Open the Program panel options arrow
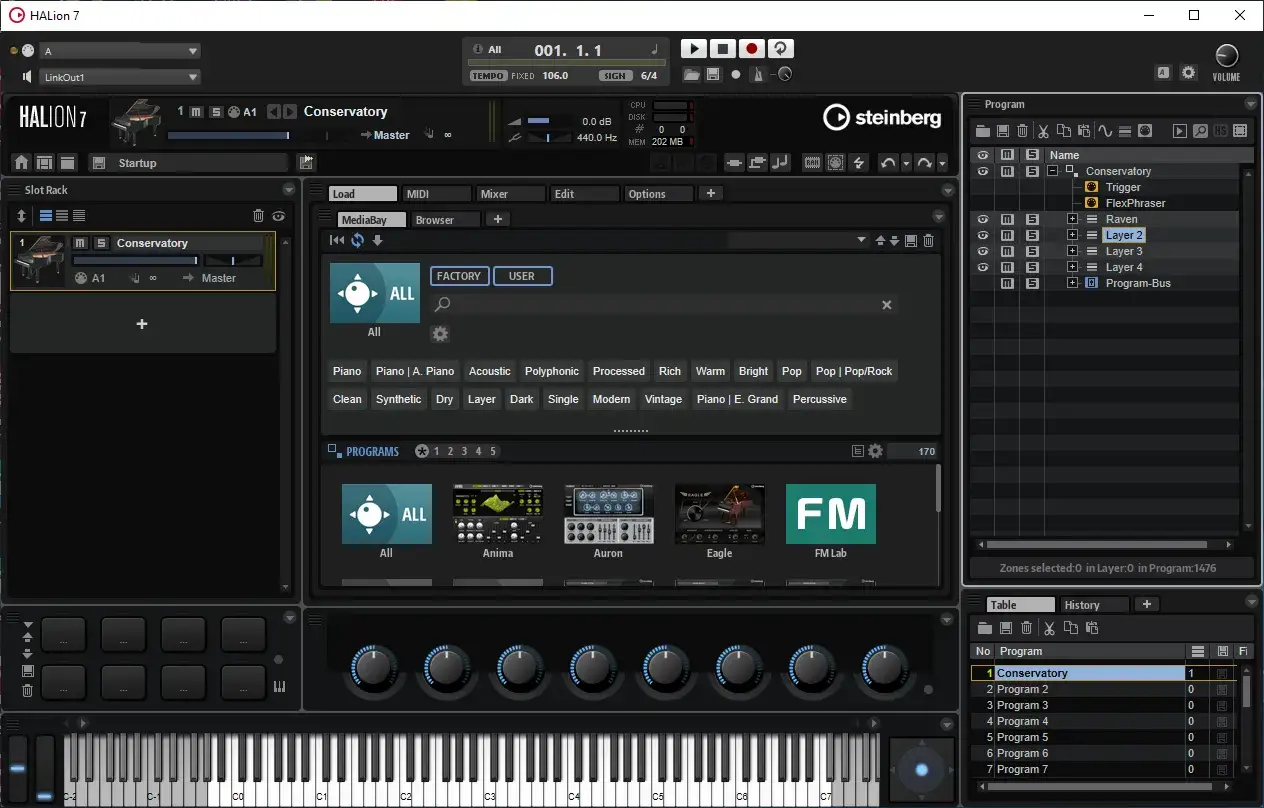 pos(1251,104)
